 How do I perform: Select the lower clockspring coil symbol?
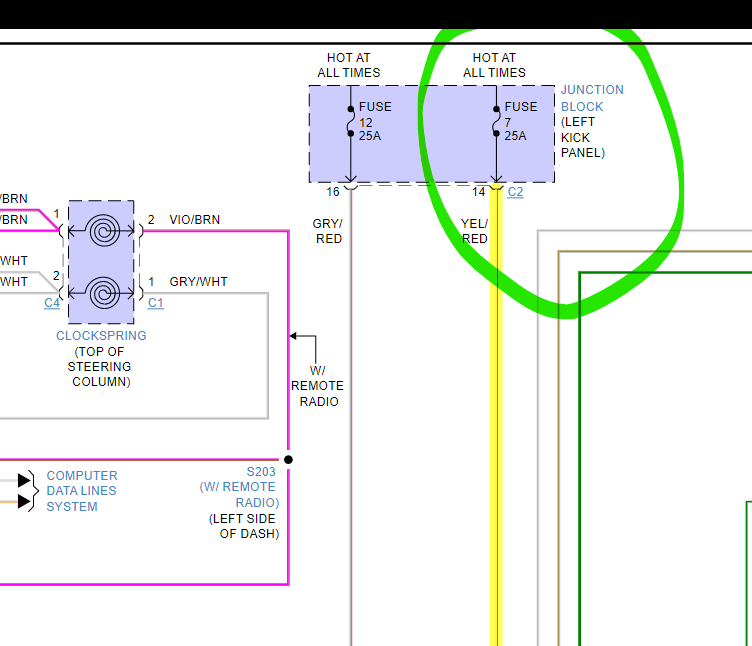101,294
